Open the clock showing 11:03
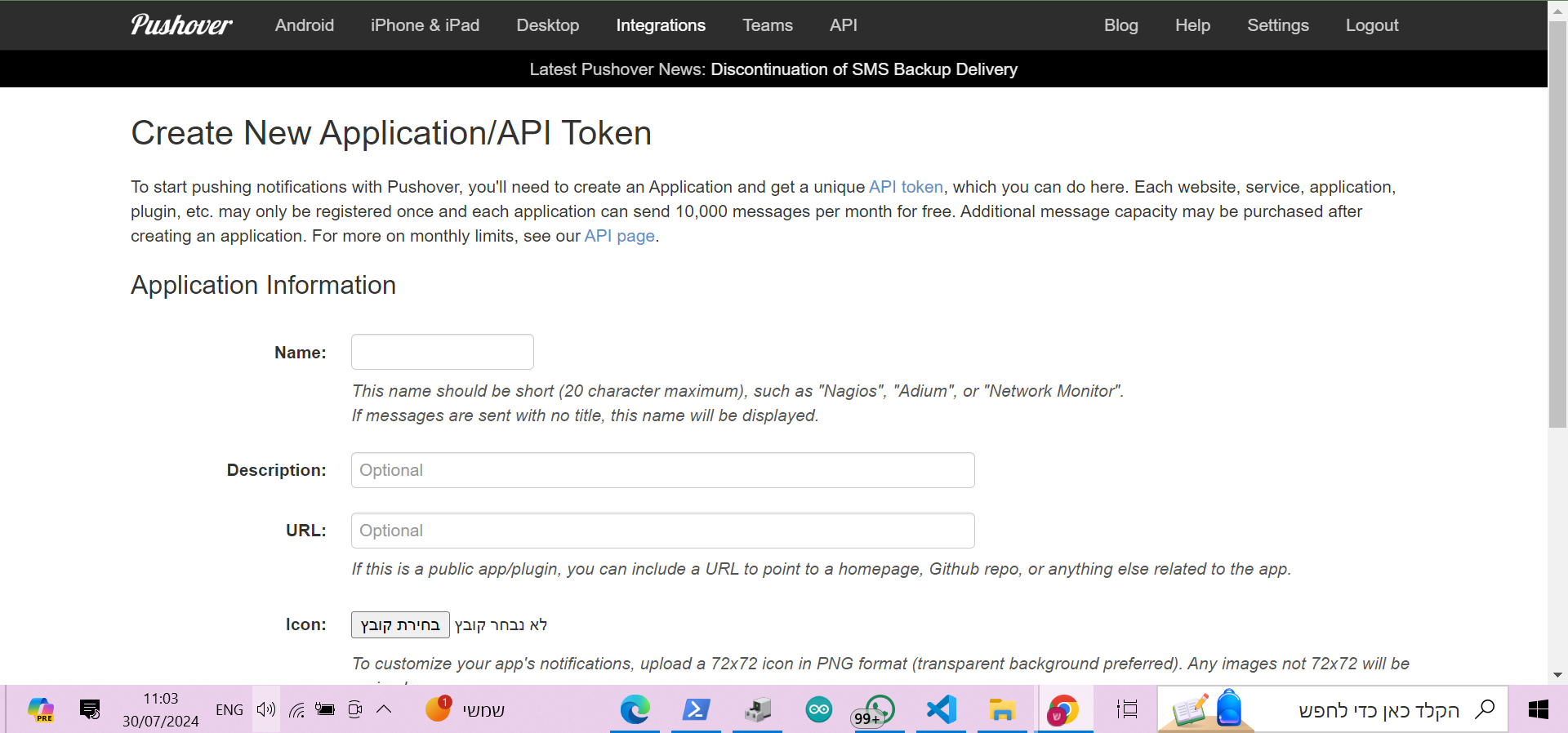1568x733 pixels. pyautogui.click(x=161, y=709)
